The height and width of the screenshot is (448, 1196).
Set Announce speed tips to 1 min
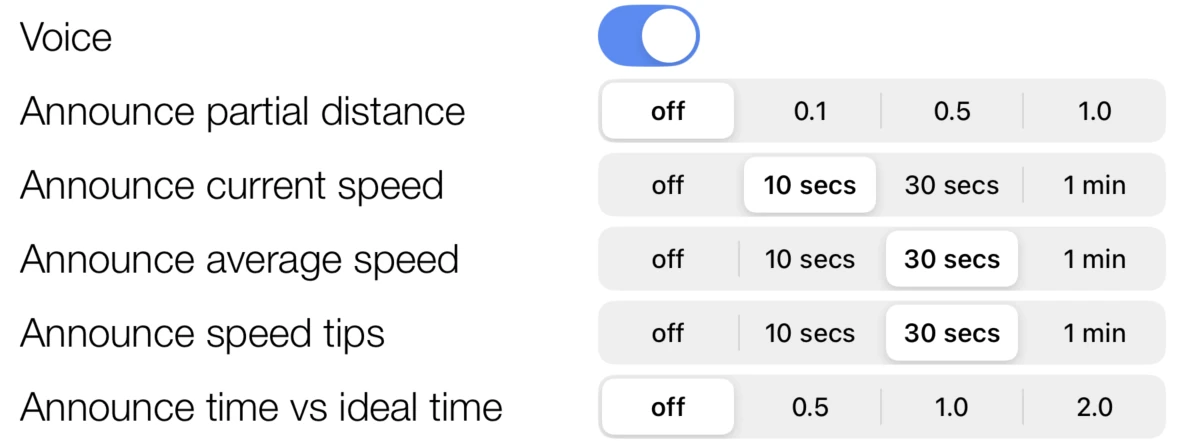(1094, 333)
